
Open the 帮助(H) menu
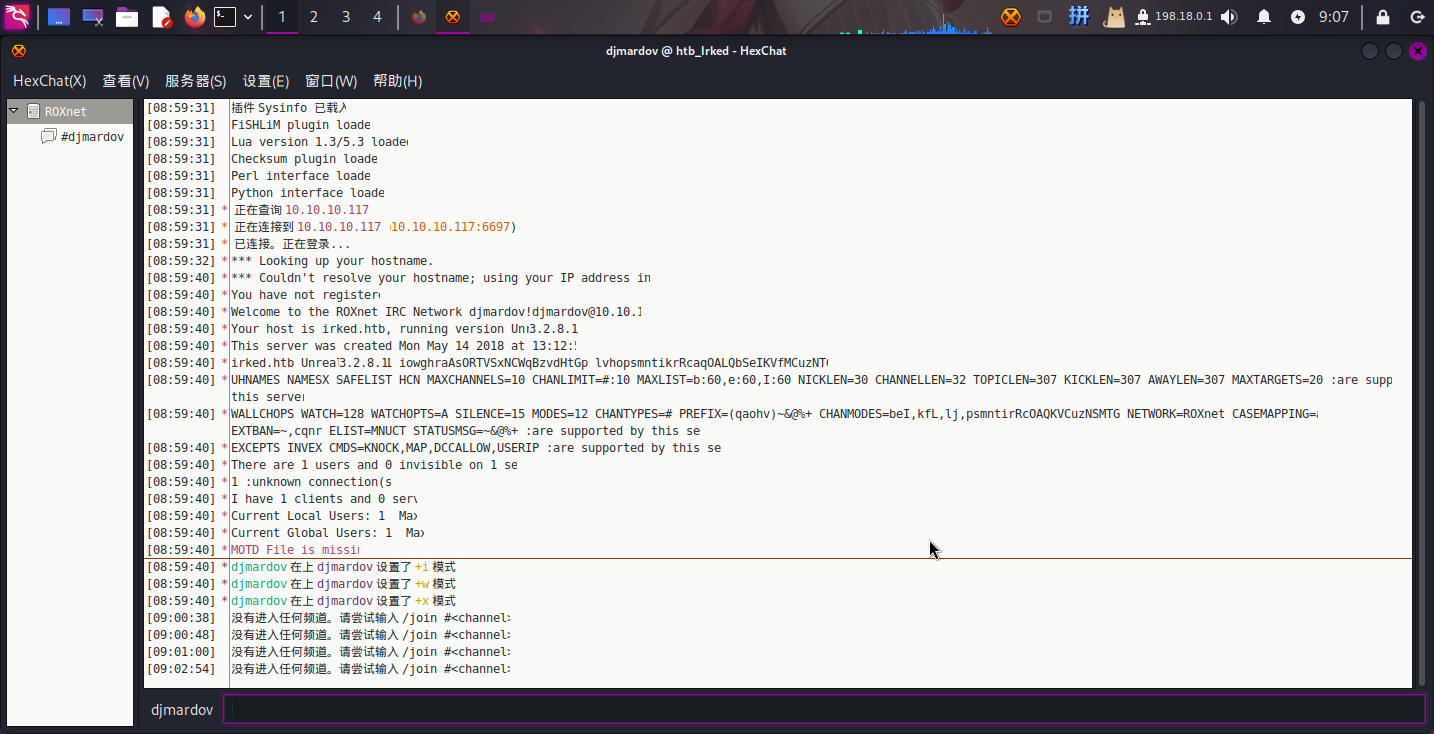coord(398,81)
